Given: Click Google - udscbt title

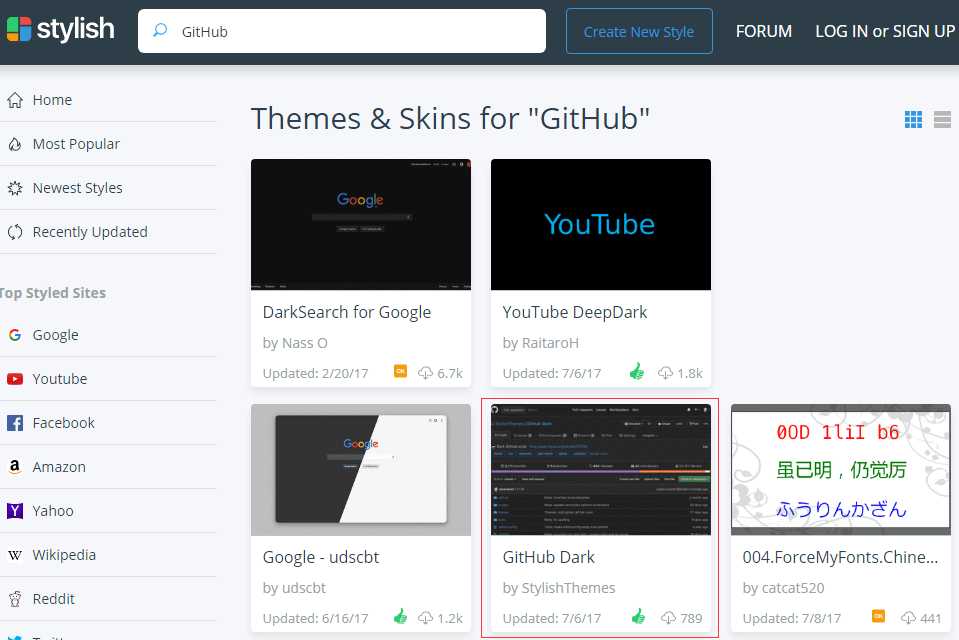Looking at the screenshot, I should click(320, 557).
